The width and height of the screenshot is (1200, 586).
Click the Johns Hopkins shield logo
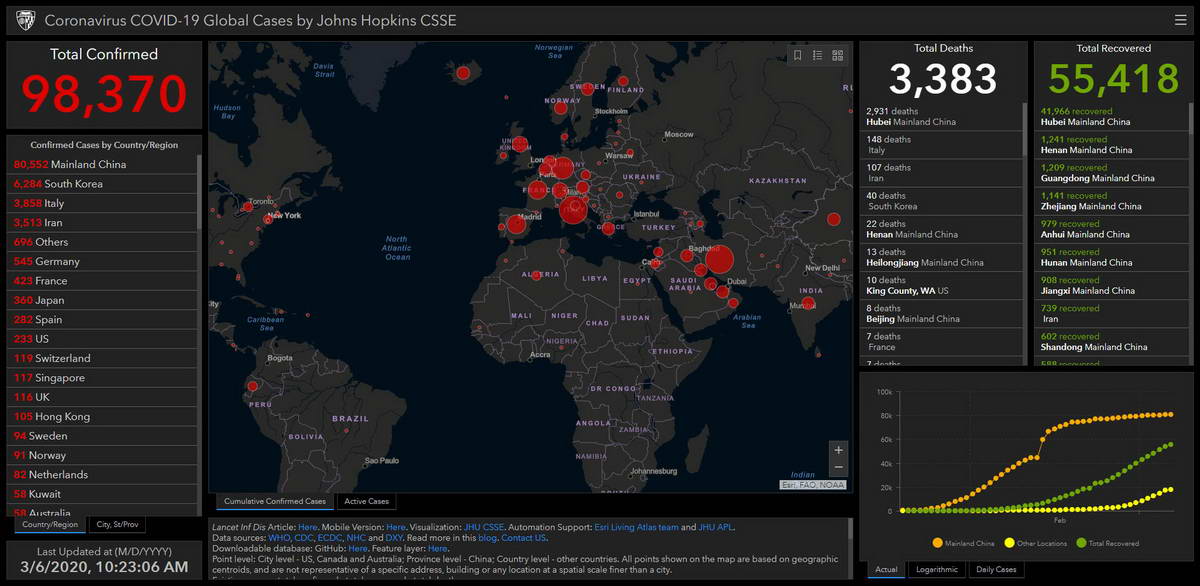25,20
